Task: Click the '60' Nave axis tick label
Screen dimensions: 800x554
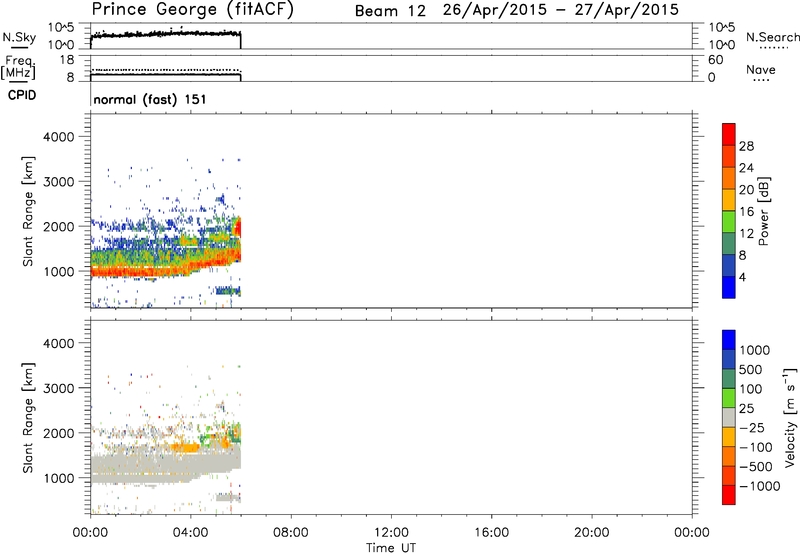Action: click(x=715, y=60)
